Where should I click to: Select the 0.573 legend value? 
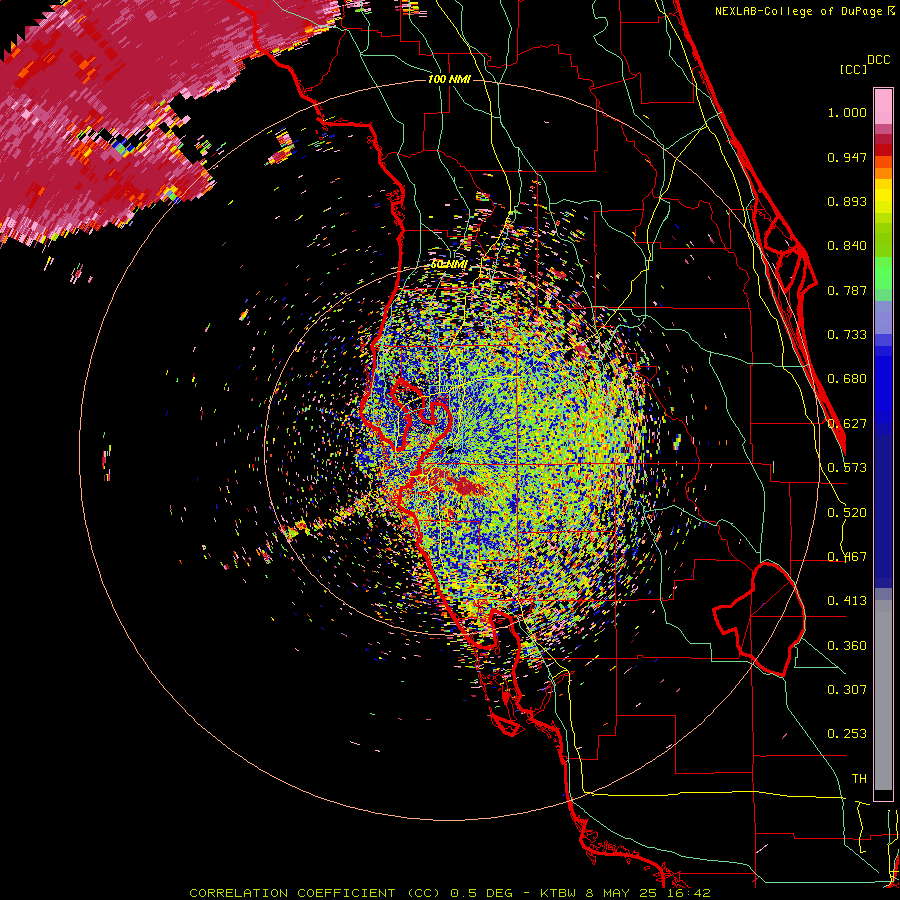click(x=847, y=468)
